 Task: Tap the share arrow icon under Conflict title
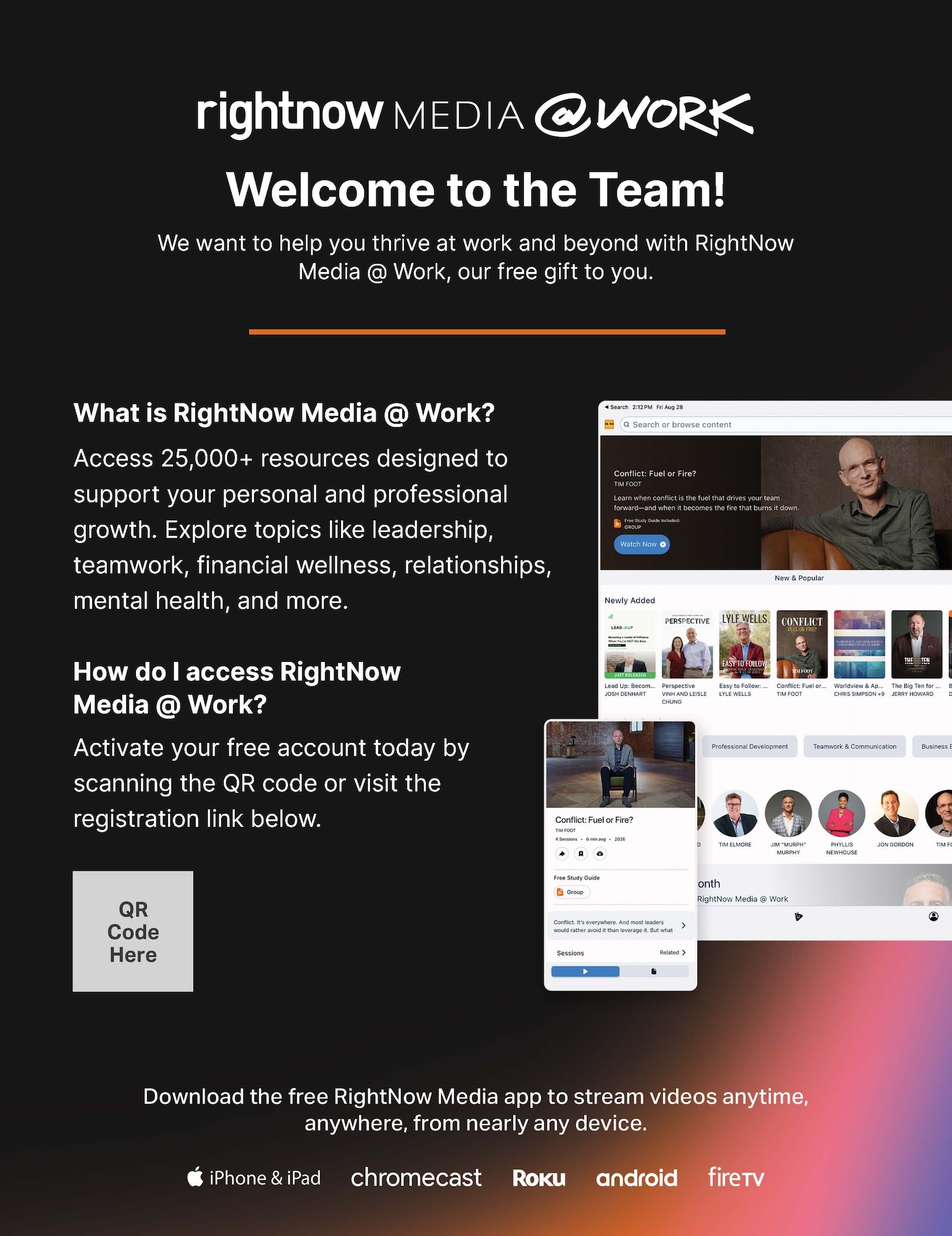[562, 854]
